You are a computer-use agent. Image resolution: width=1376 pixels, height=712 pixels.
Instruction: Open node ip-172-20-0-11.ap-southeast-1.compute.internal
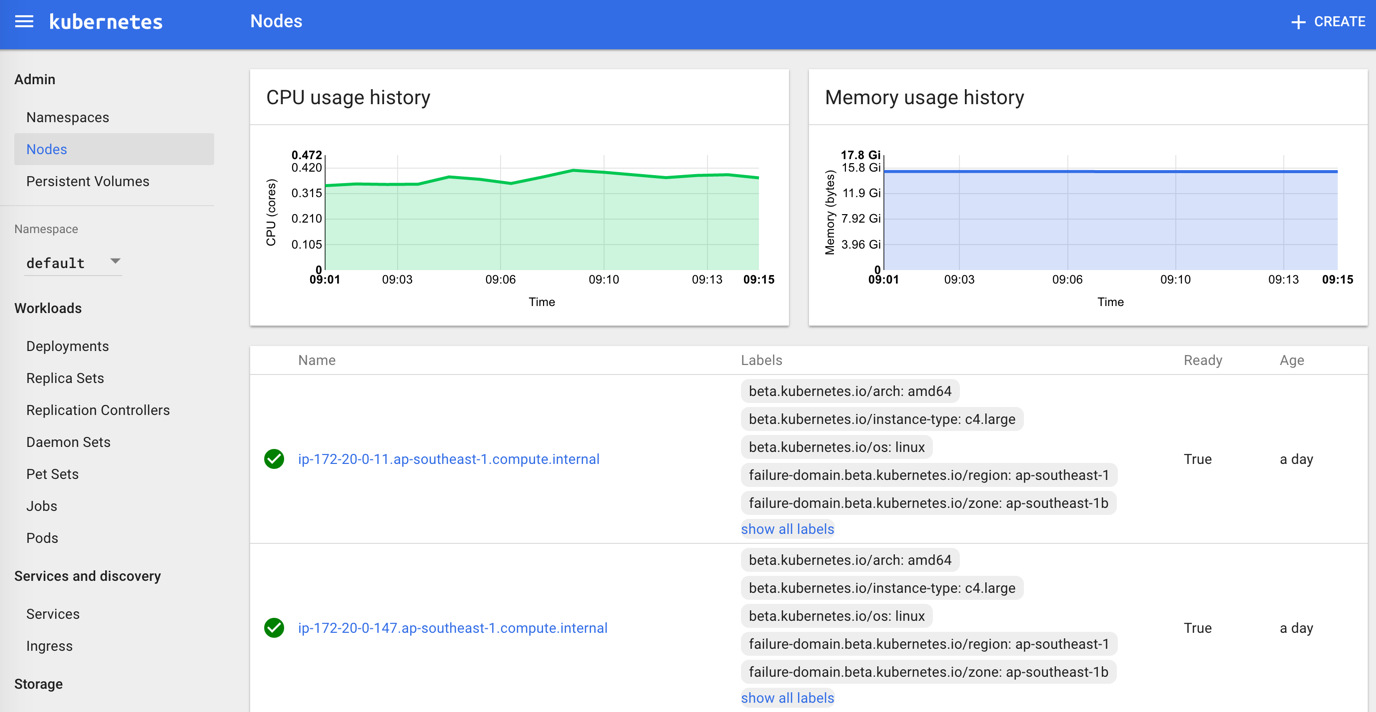[x=449, y=459]
